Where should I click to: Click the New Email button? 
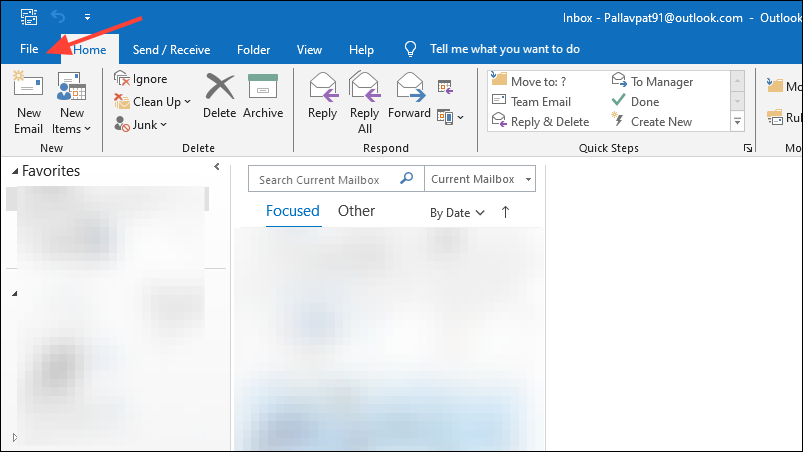tap(28, 103)
